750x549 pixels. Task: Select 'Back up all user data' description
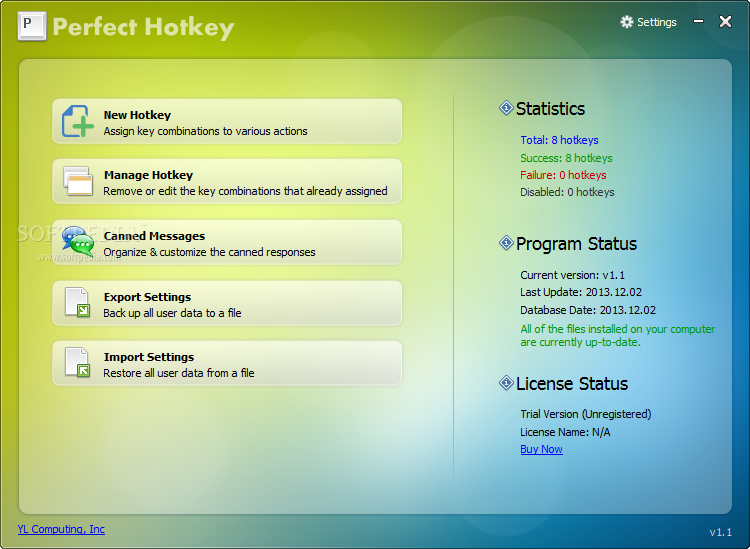pos(172,313)
